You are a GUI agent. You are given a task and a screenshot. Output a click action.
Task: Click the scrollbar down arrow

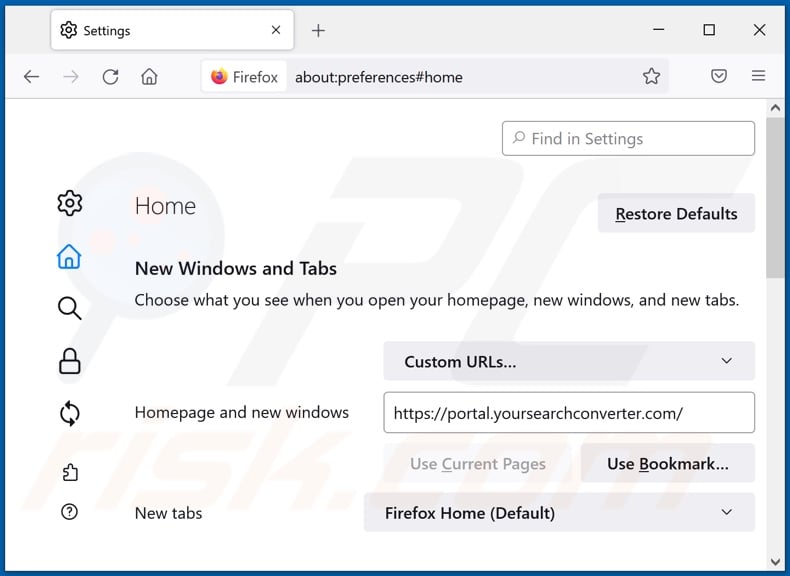click(775, 561)
